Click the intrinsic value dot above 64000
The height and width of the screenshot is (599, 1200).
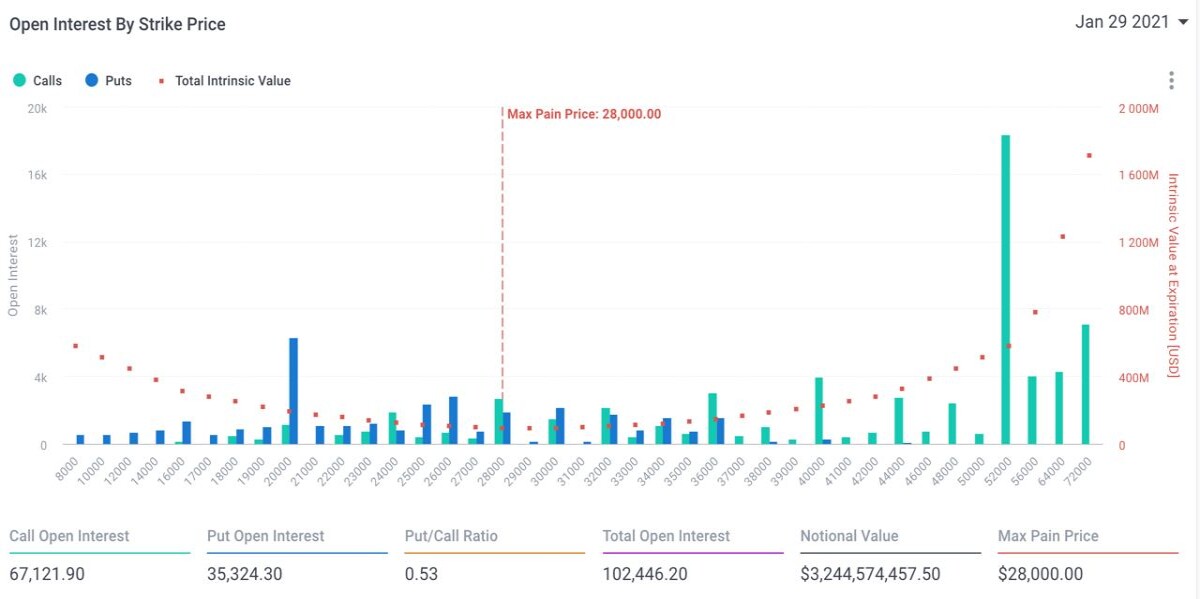(1062, 237)
